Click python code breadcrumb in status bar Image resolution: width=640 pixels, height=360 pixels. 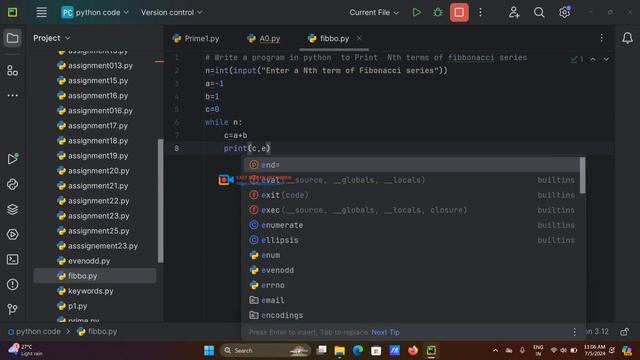(x=35, y=331)
